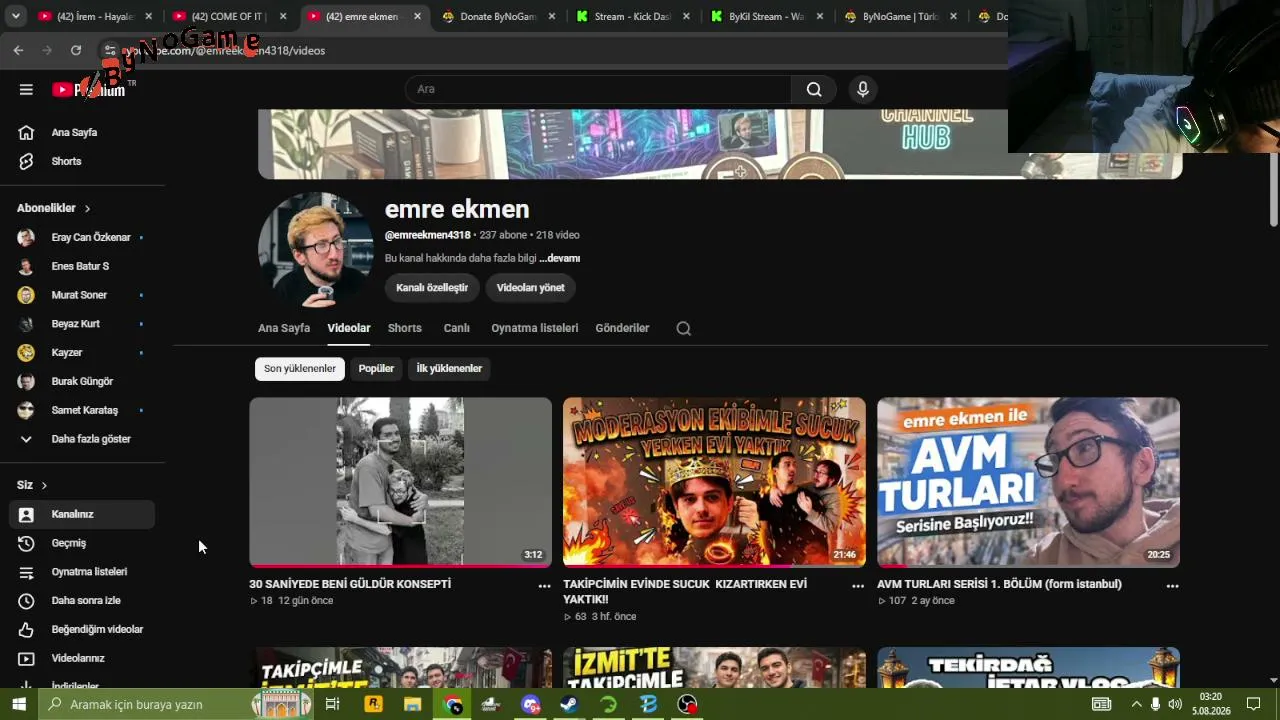Expand the Abonelikler section arrow
The height and width of the screenshot is (720, 1280).
point(87,208)
